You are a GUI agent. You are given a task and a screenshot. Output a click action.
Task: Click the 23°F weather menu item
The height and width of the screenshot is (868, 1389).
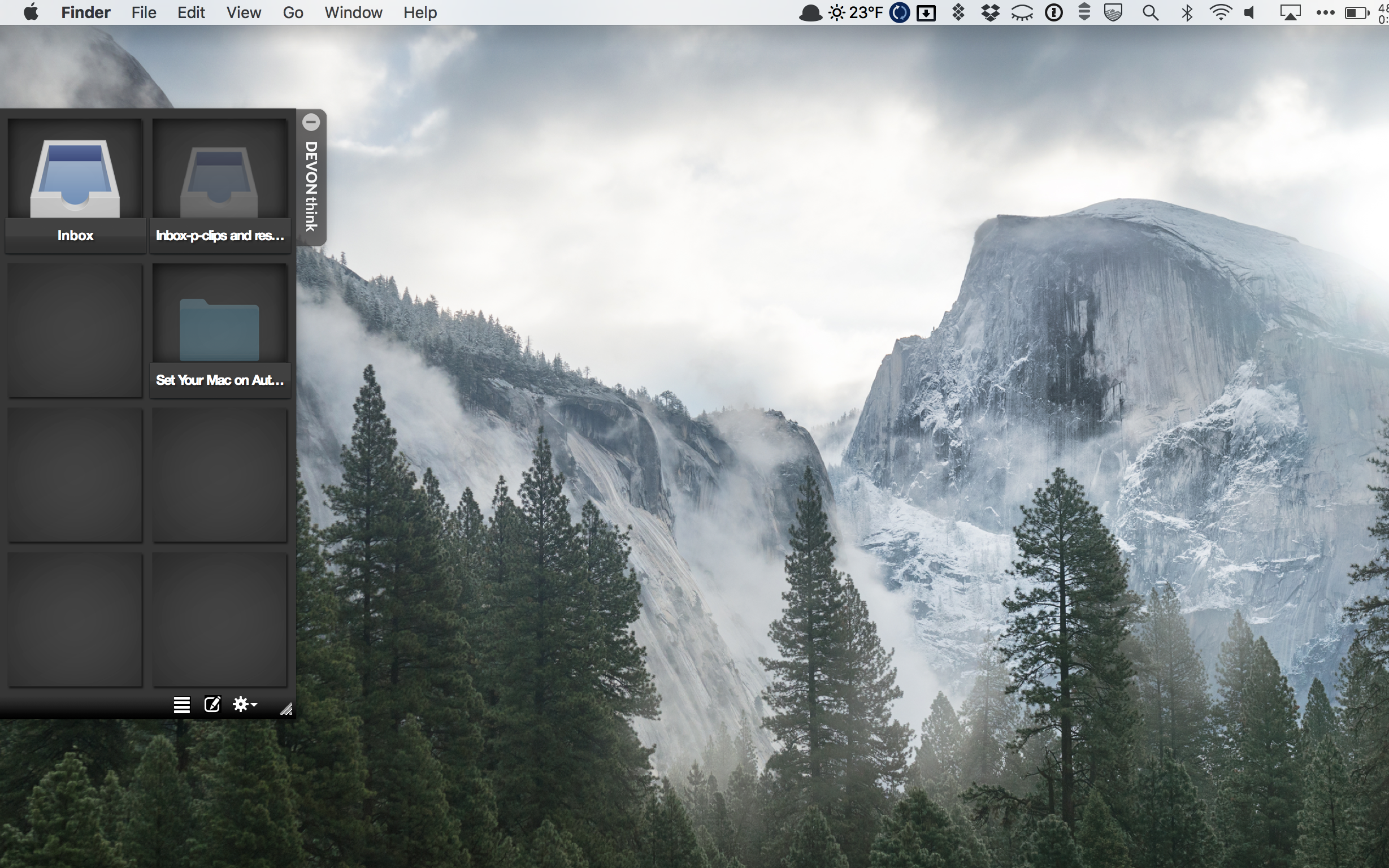coord(855,12)
